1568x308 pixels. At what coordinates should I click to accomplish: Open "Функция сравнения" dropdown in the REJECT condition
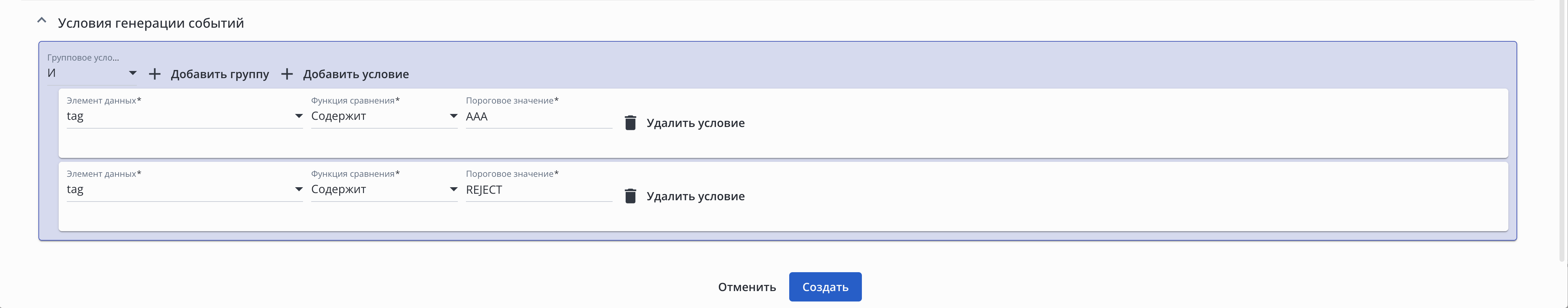[x=384, y=189]
